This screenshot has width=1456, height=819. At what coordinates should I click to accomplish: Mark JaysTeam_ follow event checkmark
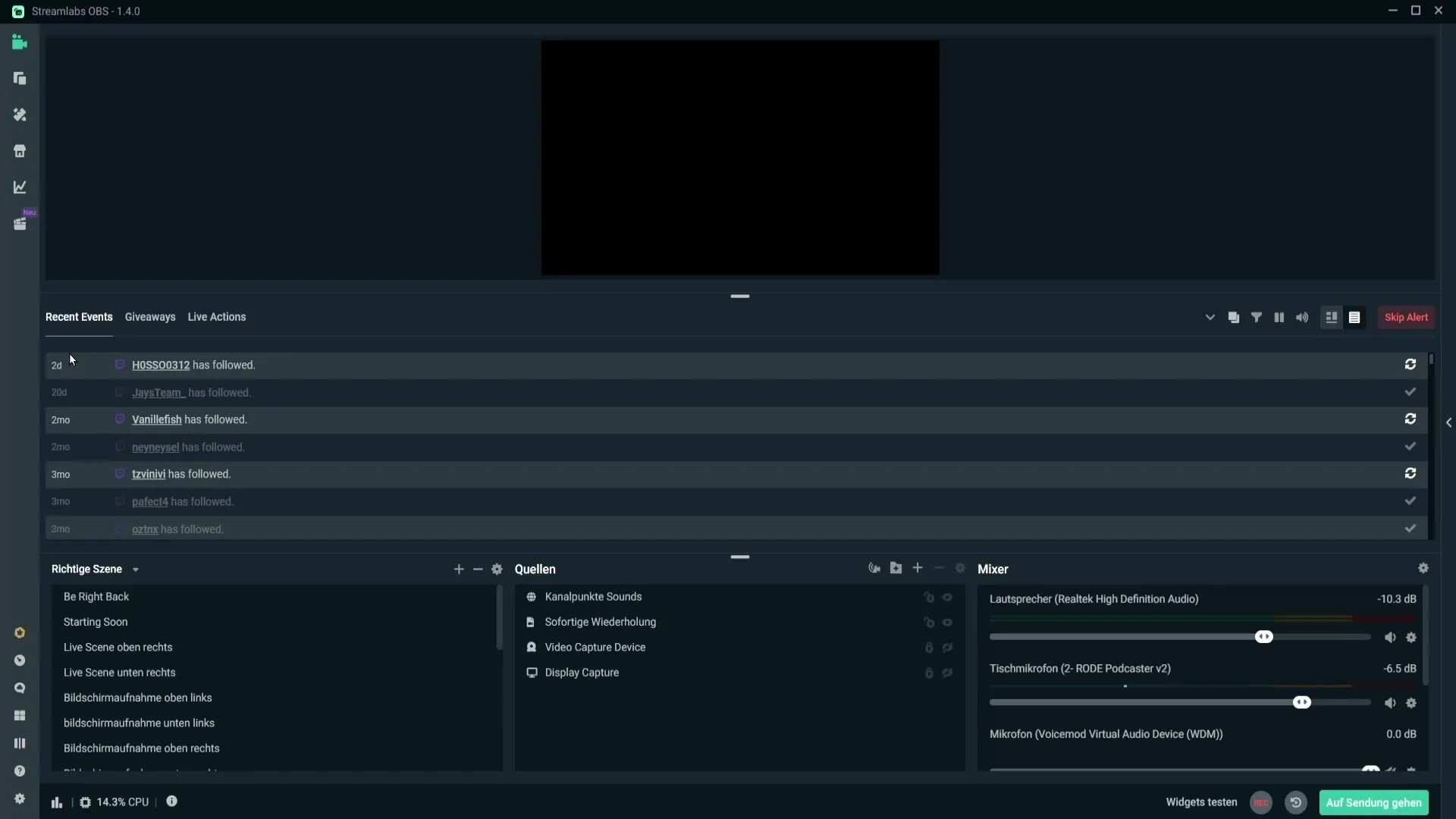[x=1410, y=392]
